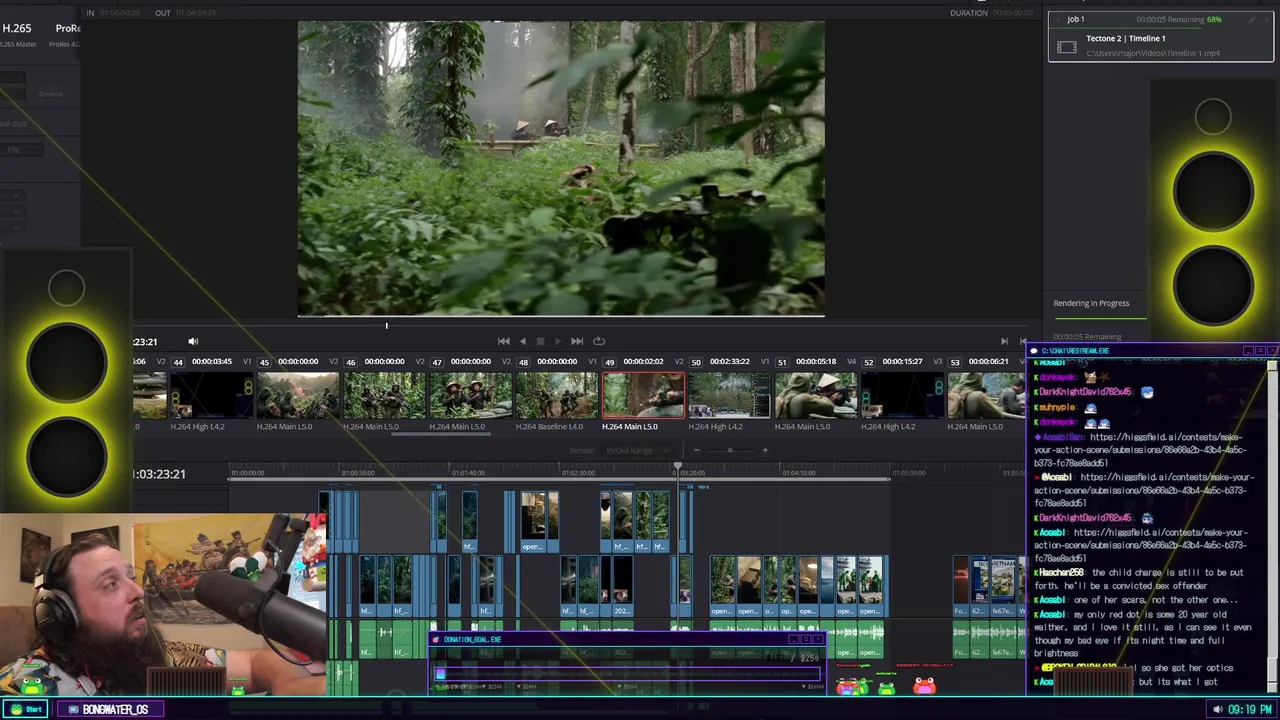Select clip 45 thumbnail
The width and height of the screenshot is (1280, 720).
[297, 395]
